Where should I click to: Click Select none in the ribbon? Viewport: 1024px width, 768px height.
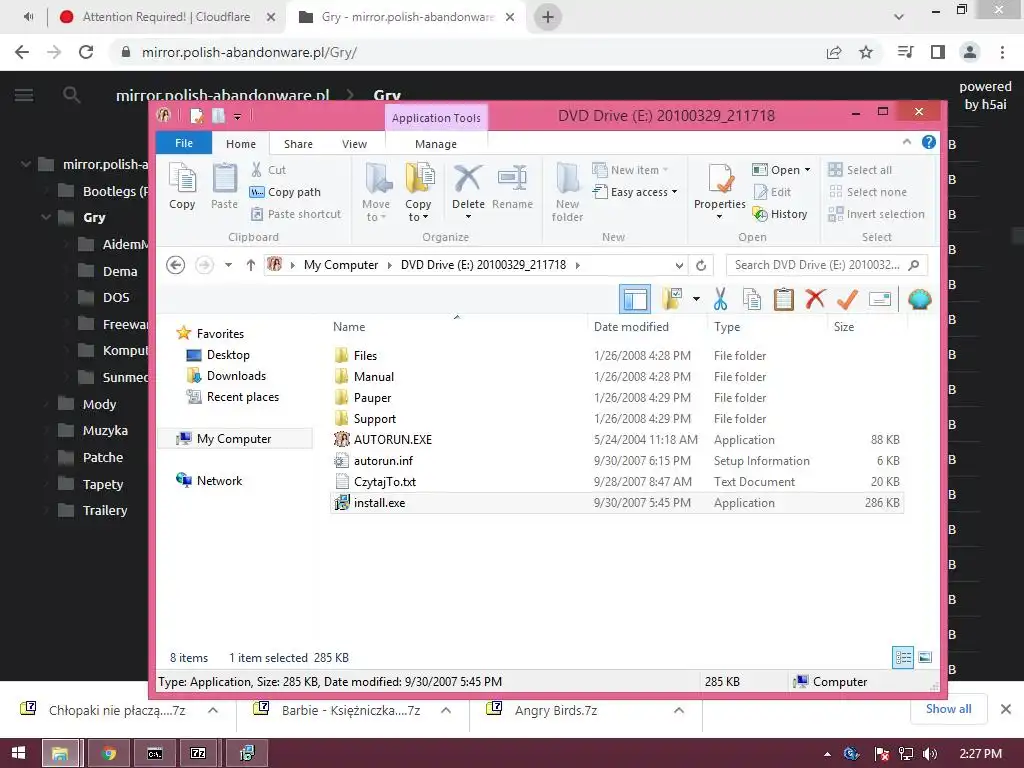[867, 192]
